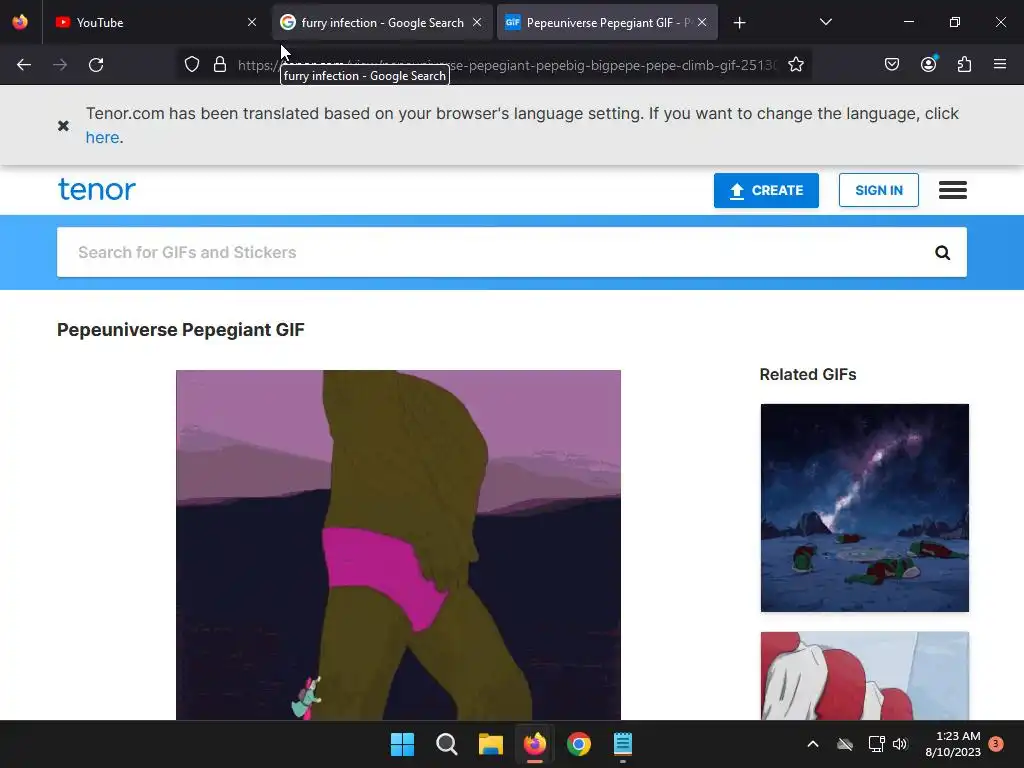Open the network status tray icon
Image resolution: width=1024 pixels, height=768 pixels.
[876, 744]
